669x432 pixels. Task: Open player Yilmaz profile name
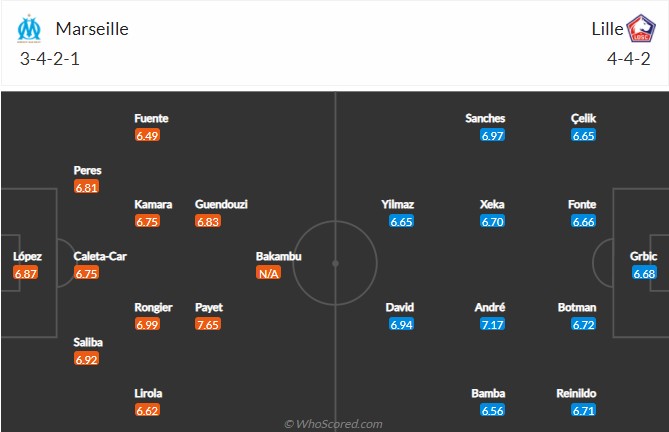[398, 204]
